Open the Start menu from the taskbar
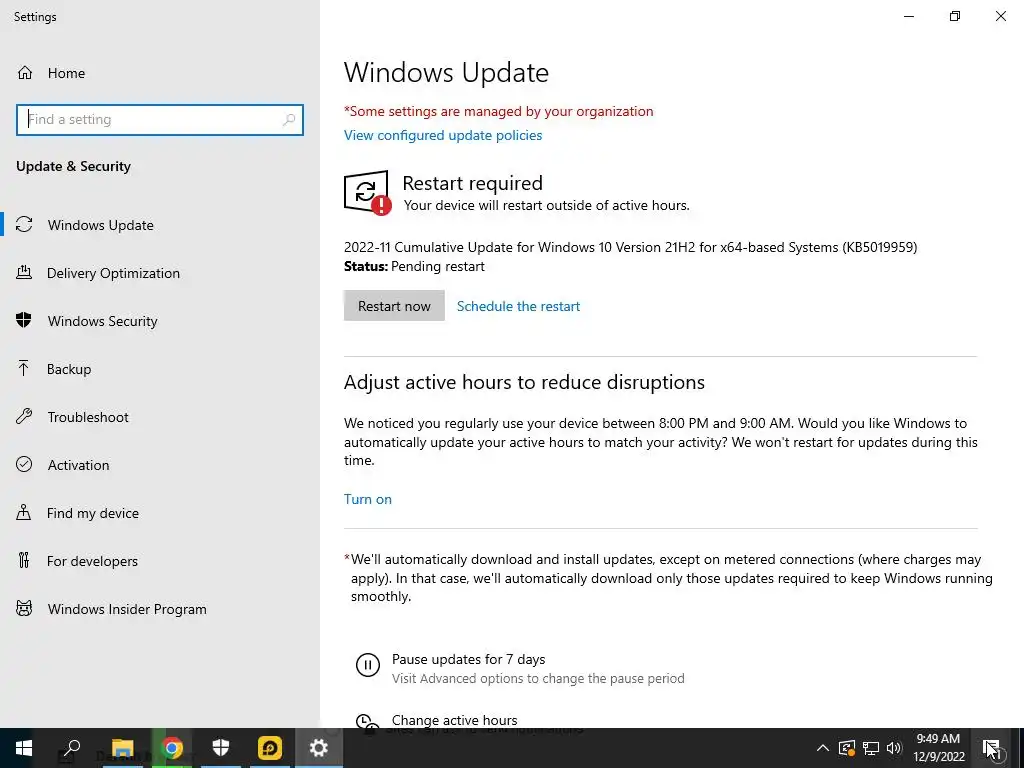This screenshot has height=768, width=1024. (x=24, y=748)
